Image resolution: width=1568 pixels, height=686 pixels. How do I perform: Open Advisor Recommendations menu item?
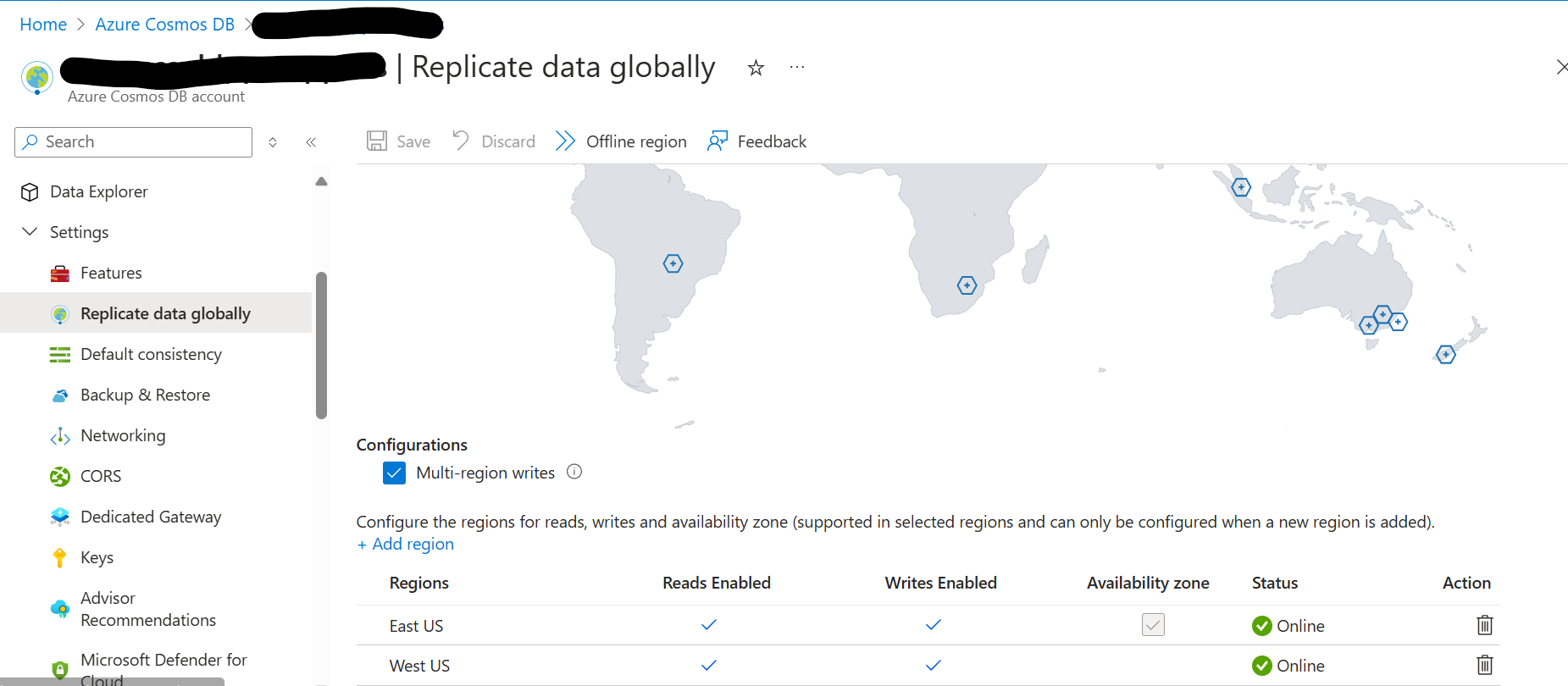148,609
